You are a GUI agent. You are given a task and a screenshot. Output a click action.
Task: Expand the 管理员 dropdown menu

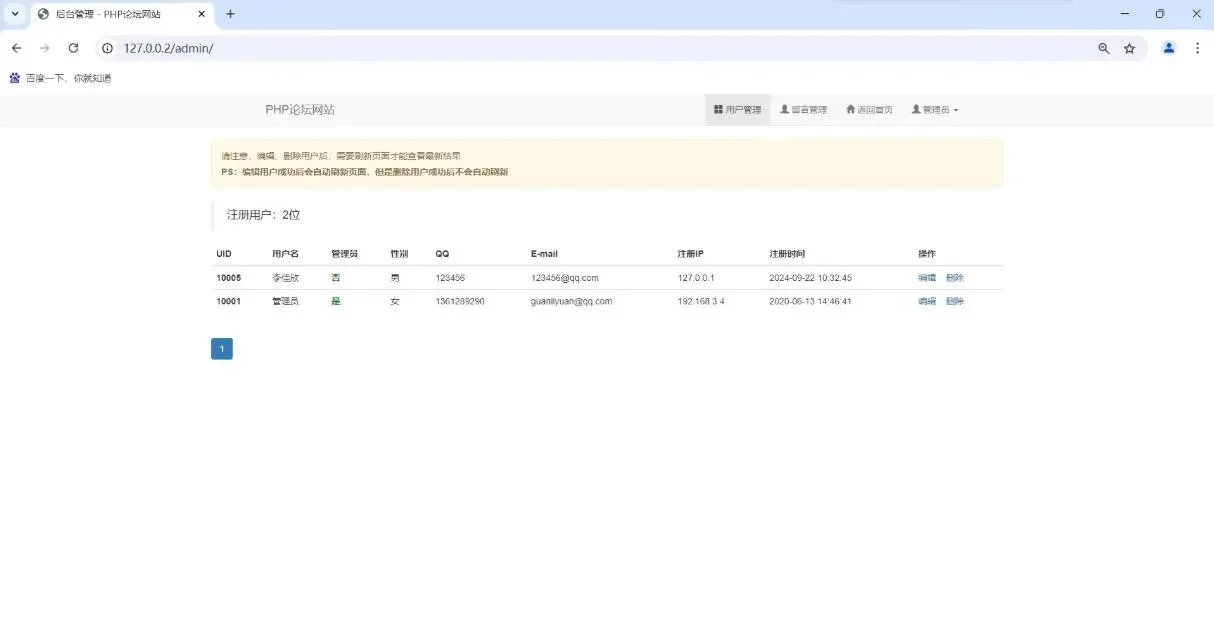pos(935,110)
